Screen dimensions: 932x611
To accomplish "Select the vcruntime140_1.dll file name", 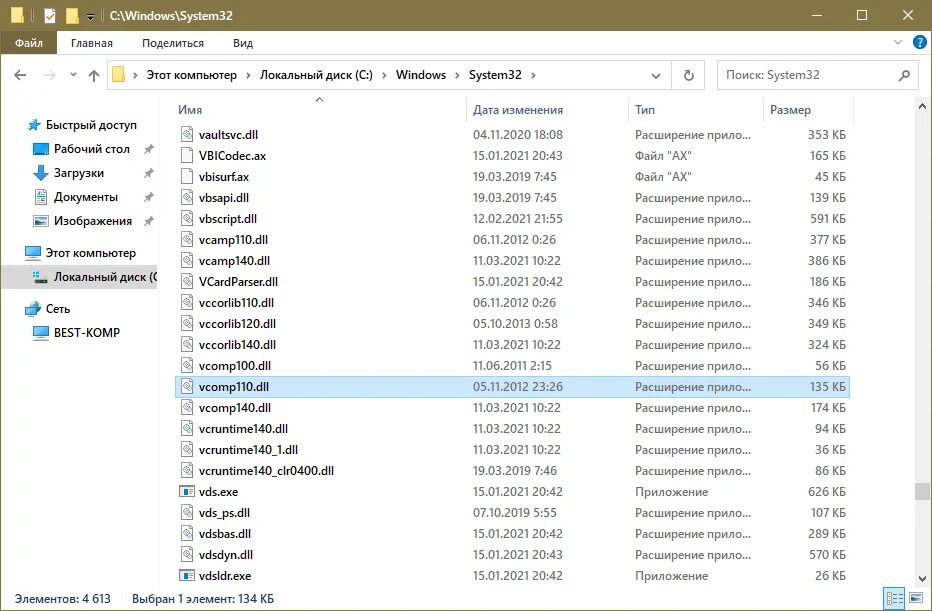I will [x=248, y=450].
